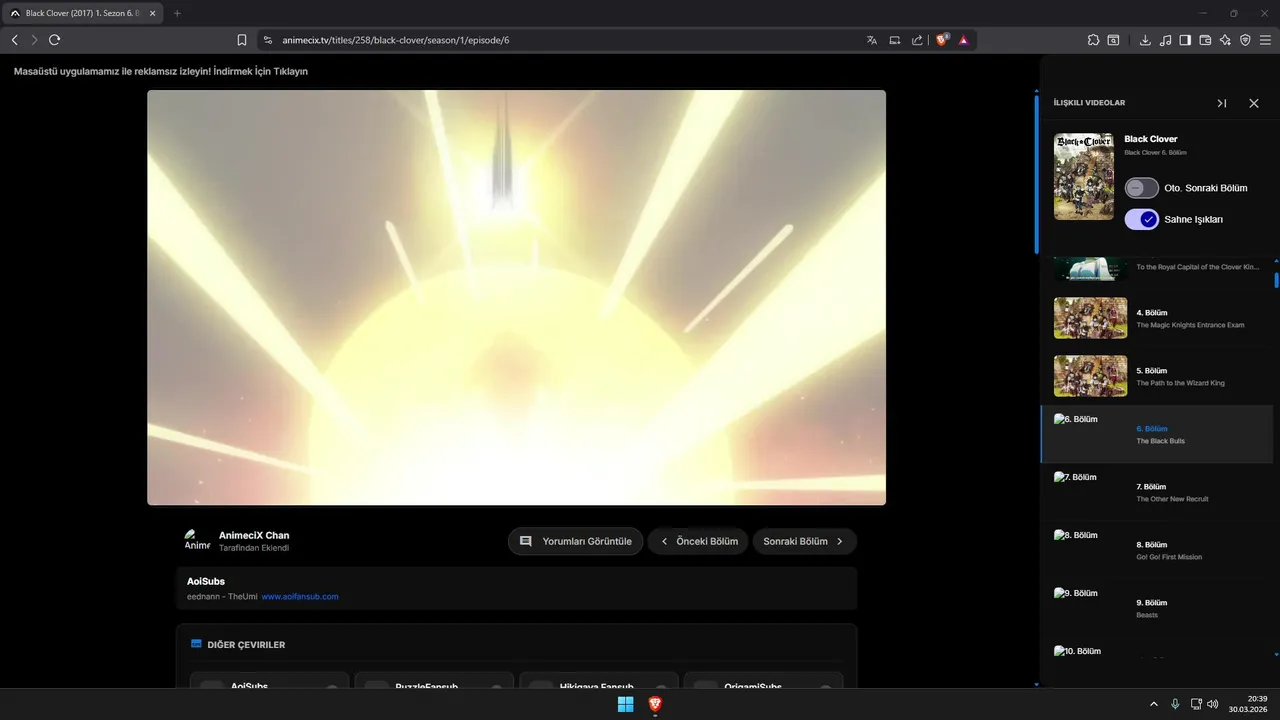Click the address bar URL field
Viewport: 1280px width, 720px height.
tap(560, 40)
